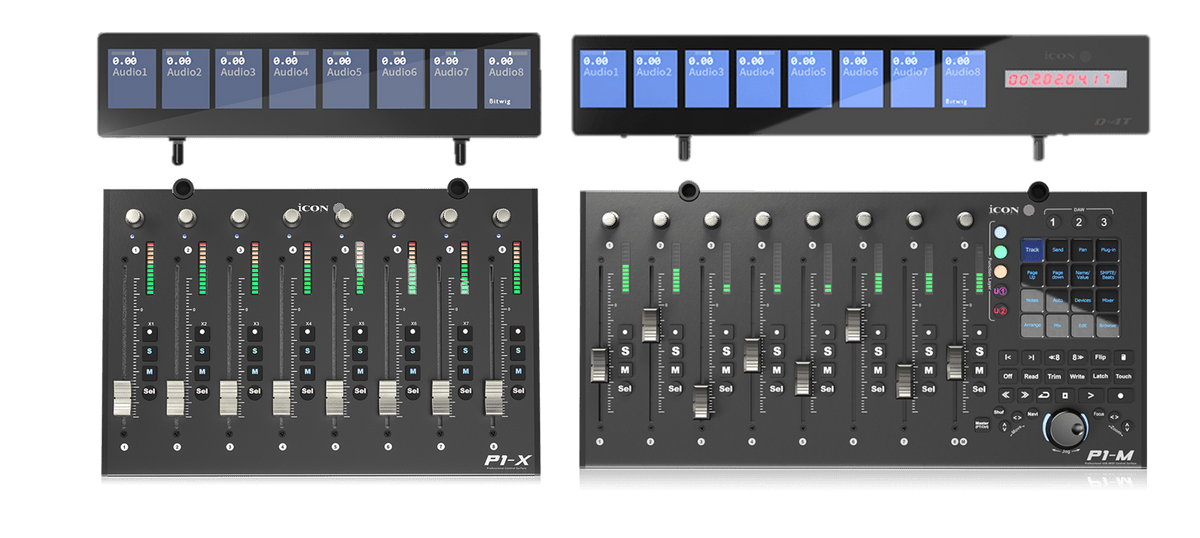This screenshot has width=1200, height=538.
Task: Set automation to Off on the P1-M
Action: pos(1008,376)
